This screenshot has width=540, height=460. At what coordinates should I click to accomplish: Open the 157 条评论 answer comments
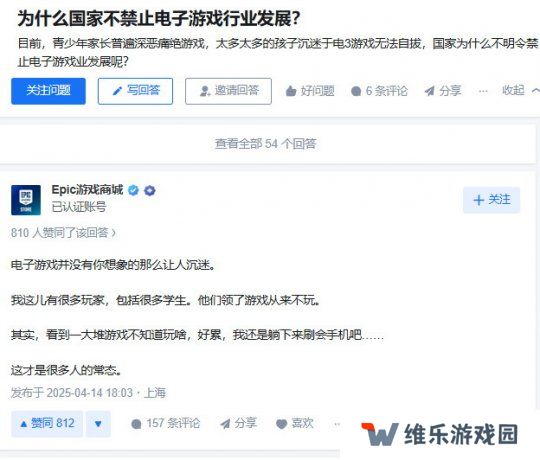click(165, 423)
